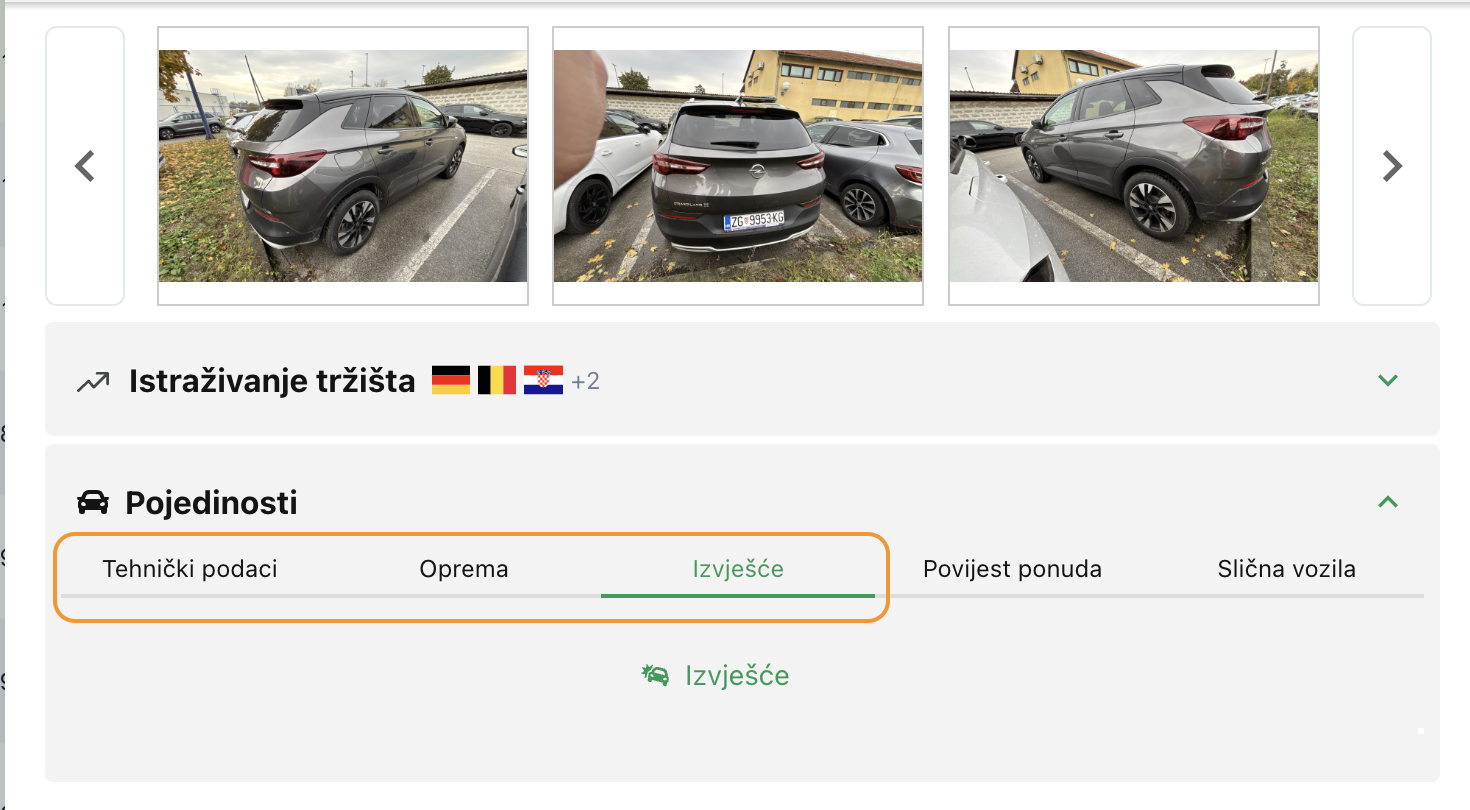Click the damaged-car icon next to Izvješće link

click(655, 675)
